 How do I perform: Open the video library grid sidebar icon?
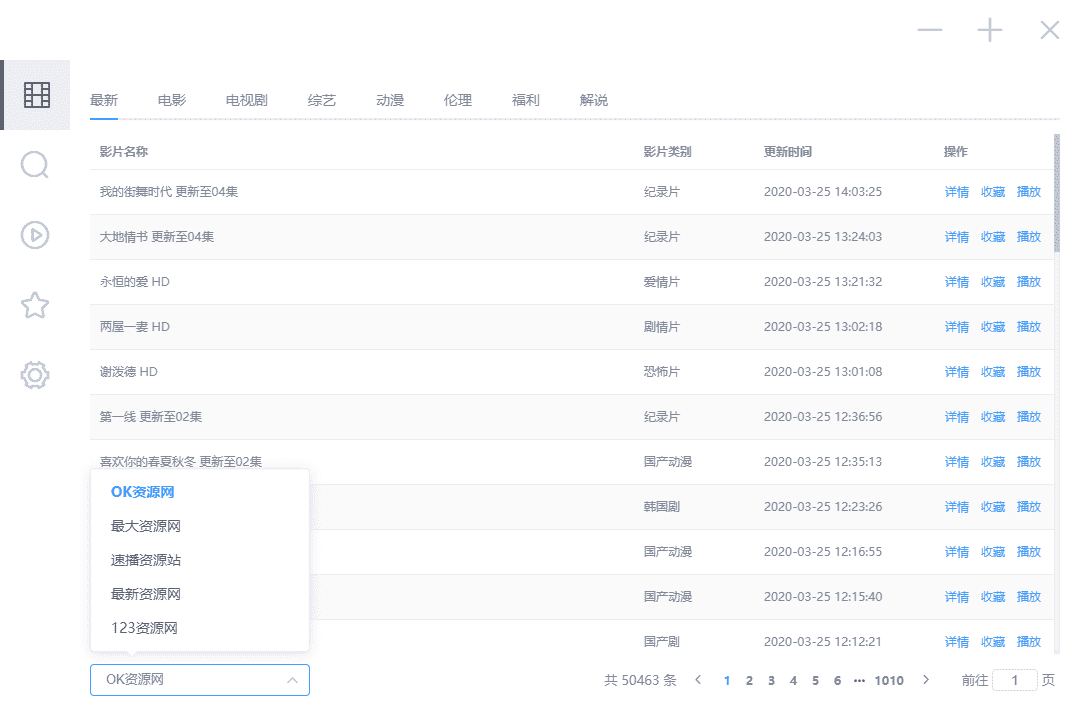coord(36,95)
